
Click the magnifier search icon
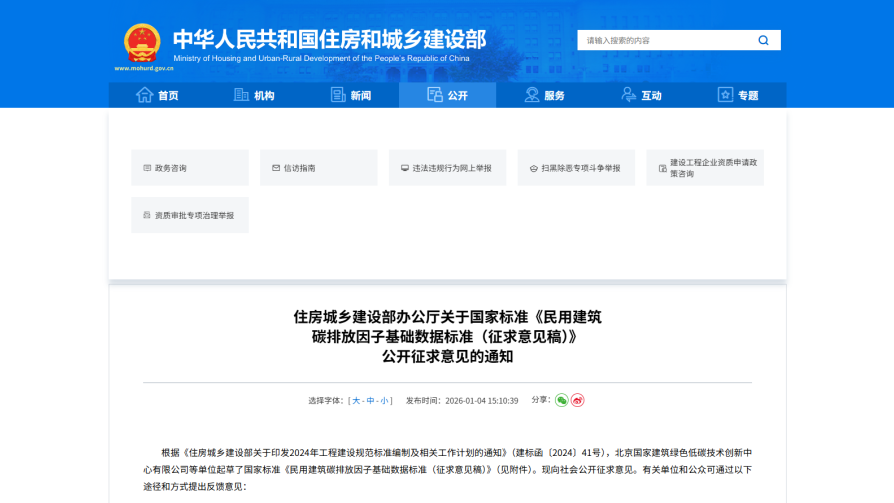coord(764,40)
